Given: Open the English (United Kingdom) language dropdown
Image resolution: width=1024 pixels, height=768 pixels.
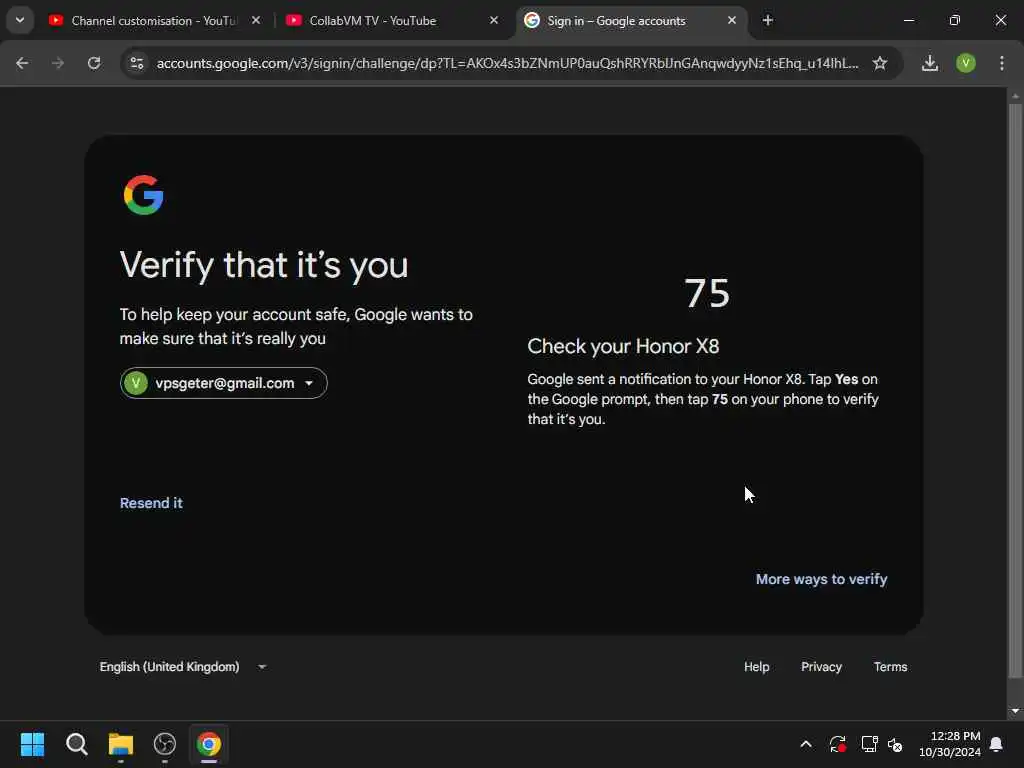Looking at the screenshot, I should [x=183, y=667].
